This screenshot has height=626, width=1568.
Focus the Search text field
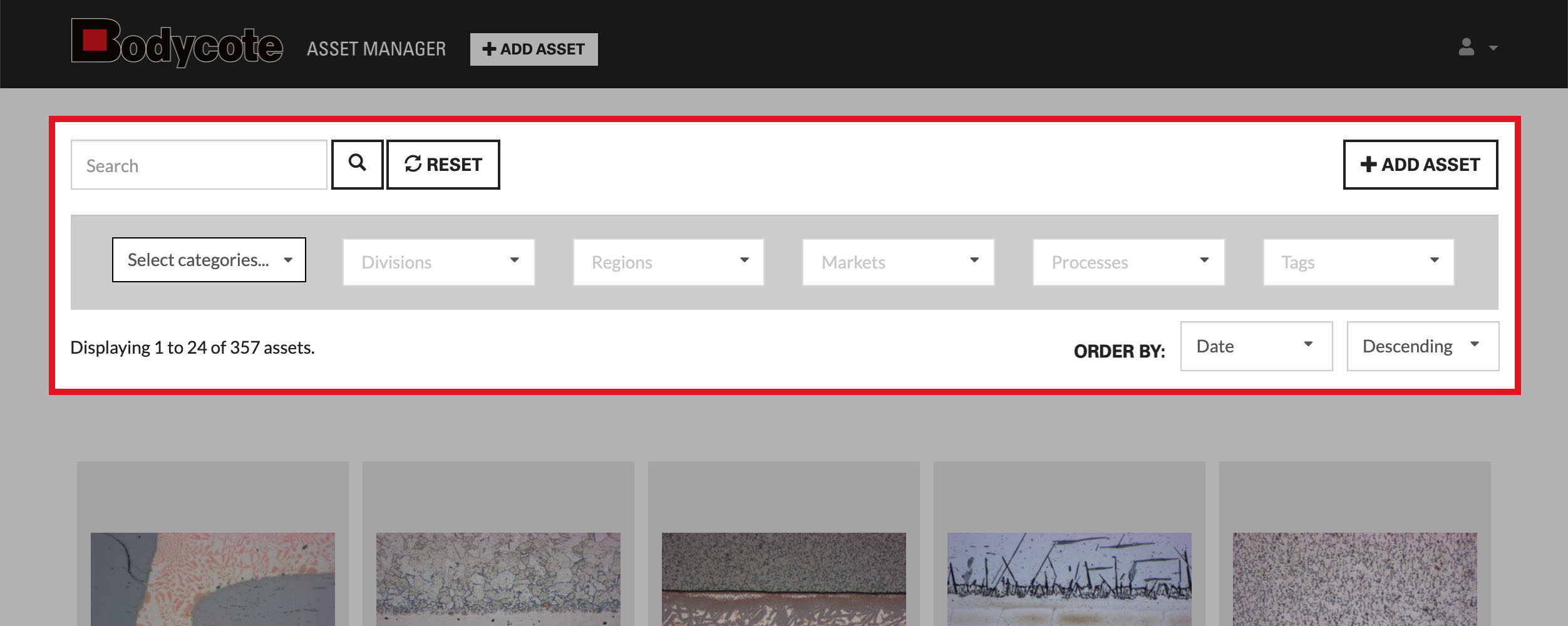coord(199,165)
